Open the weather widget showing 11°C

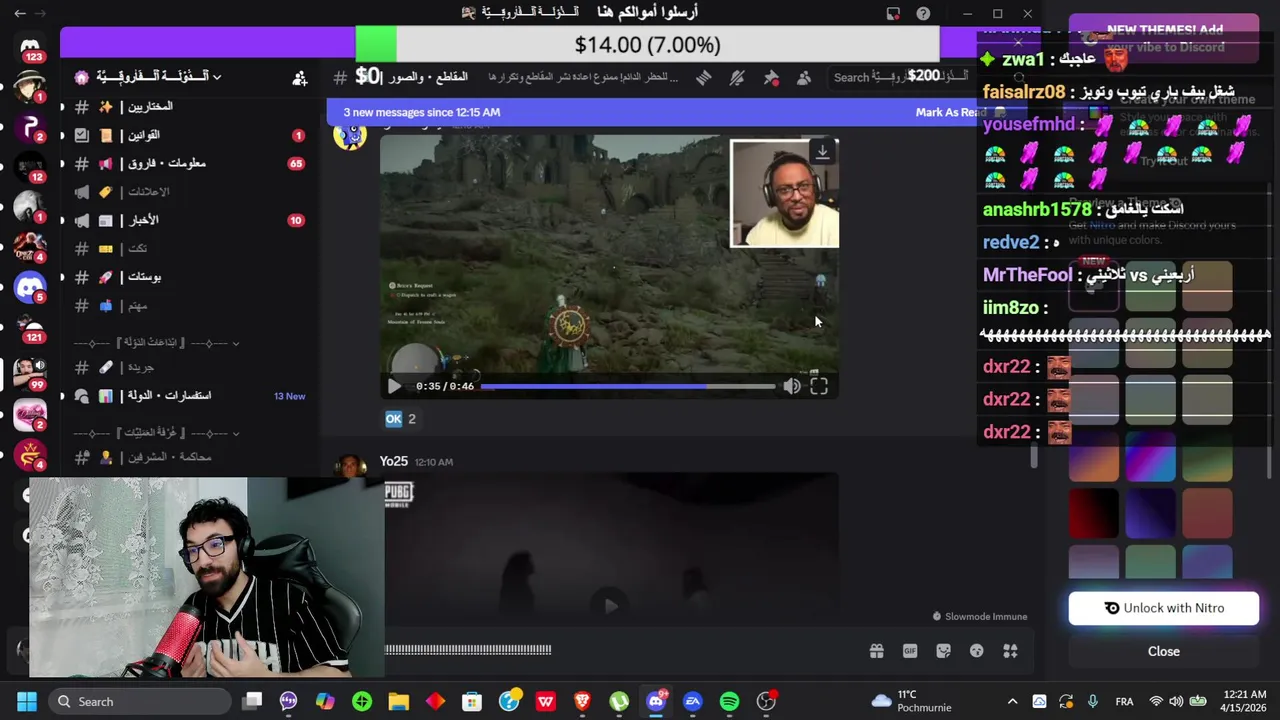pyautogui.click(x=910, y=701)
